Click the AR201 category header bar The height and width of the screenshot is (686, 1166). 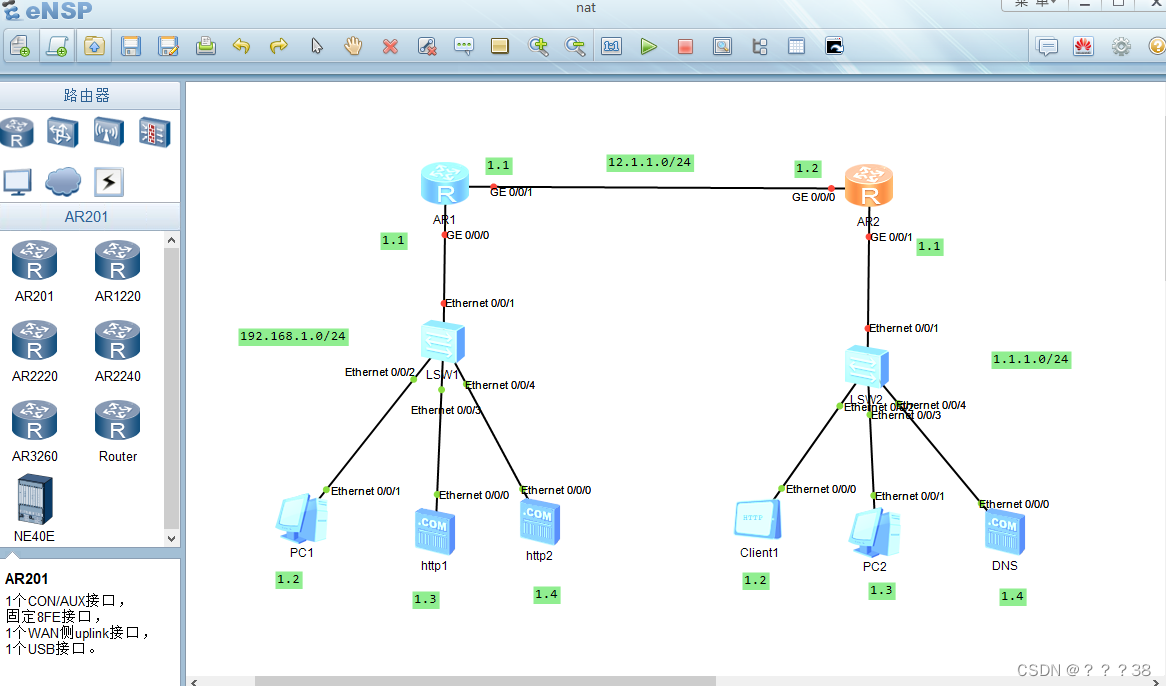[x=89, y=216]
